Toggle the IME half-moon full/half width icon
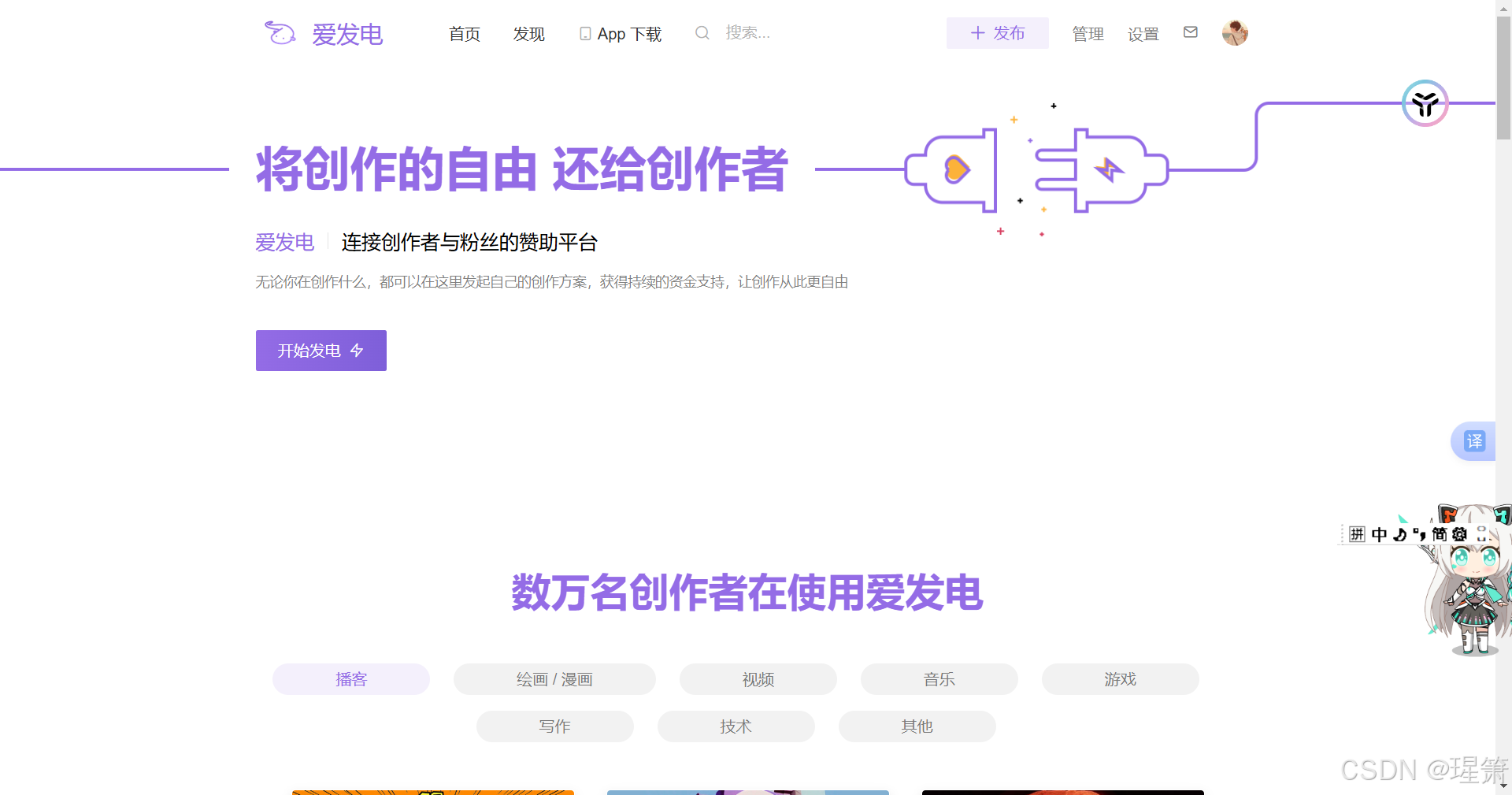Viewport: 1512px width, 795px height. 1399,534
